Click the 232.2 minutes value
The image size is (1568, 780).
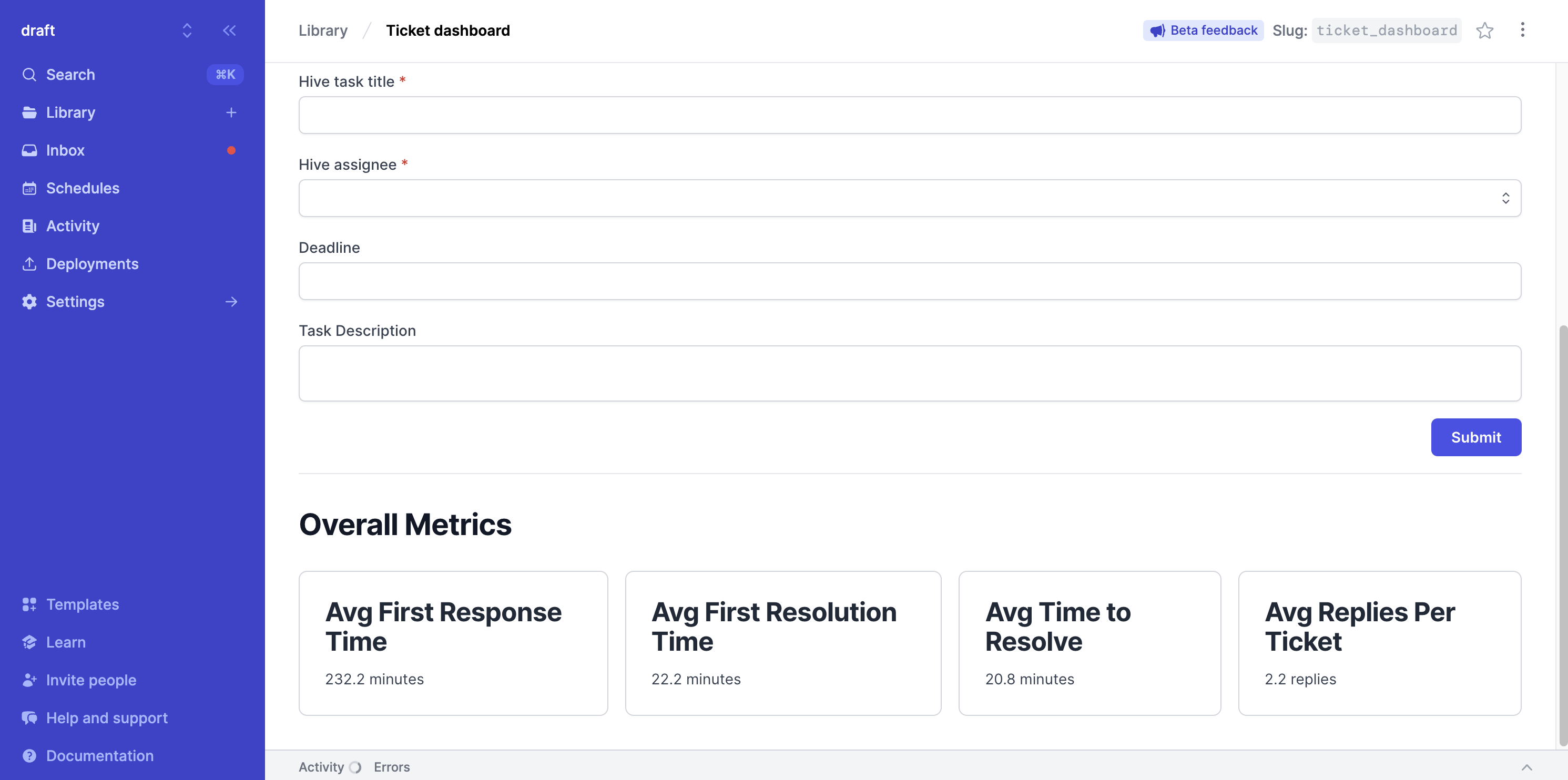click(x=374, y=679)
